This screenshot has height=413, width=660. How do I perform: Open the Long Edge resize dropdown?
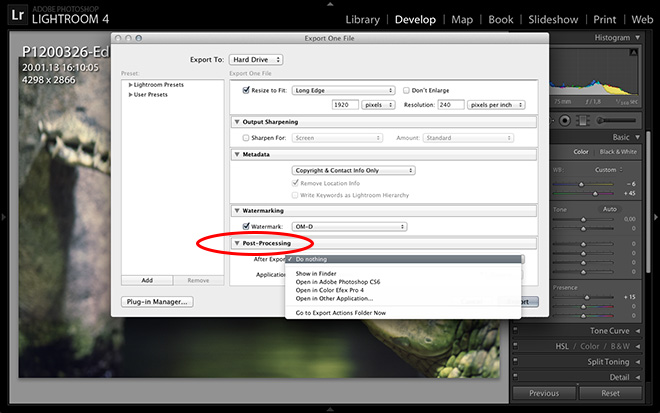point(343,91)
